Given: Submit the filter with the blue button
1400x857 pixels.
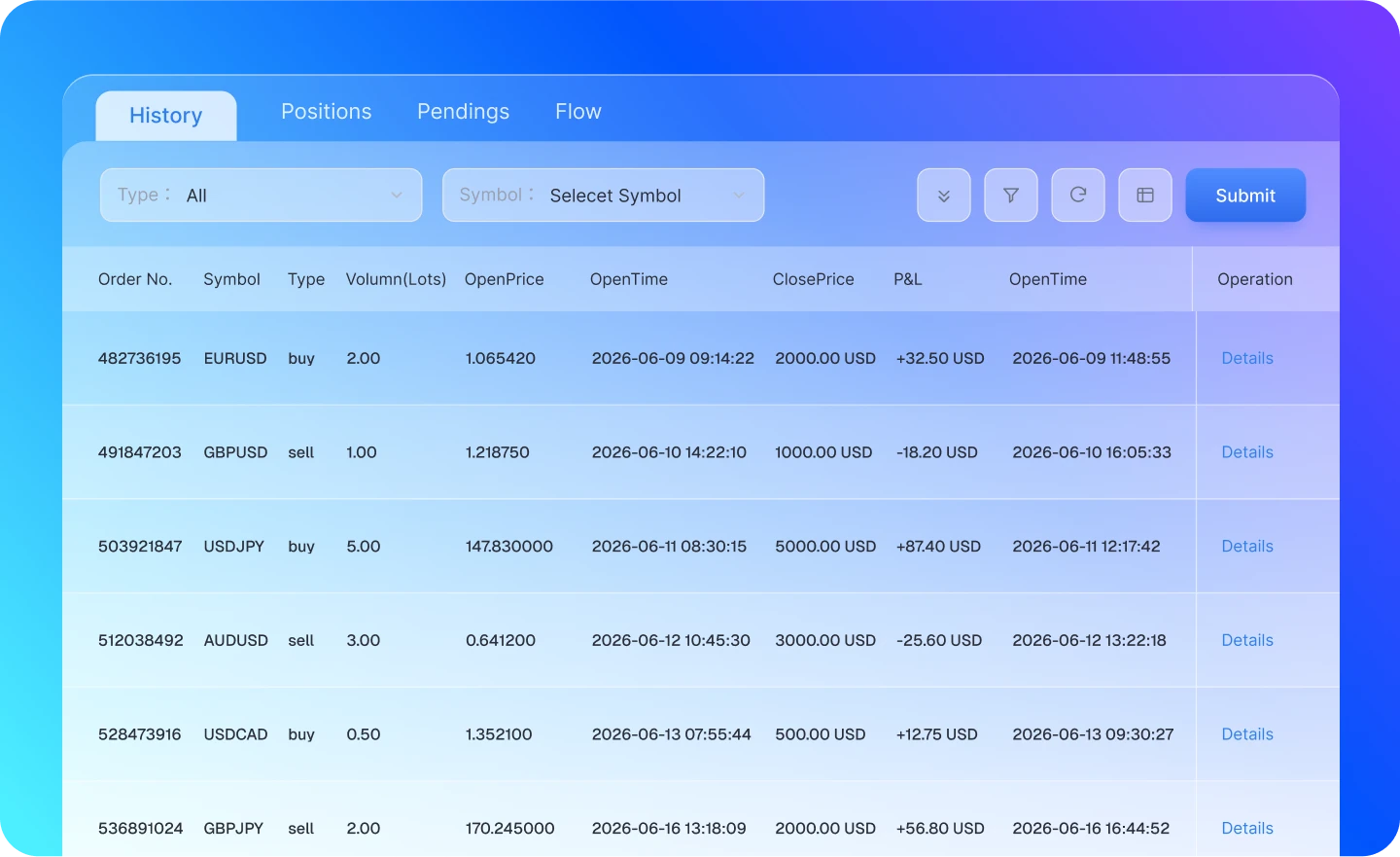Looking at the screenshot, I should pos(1245,196).
